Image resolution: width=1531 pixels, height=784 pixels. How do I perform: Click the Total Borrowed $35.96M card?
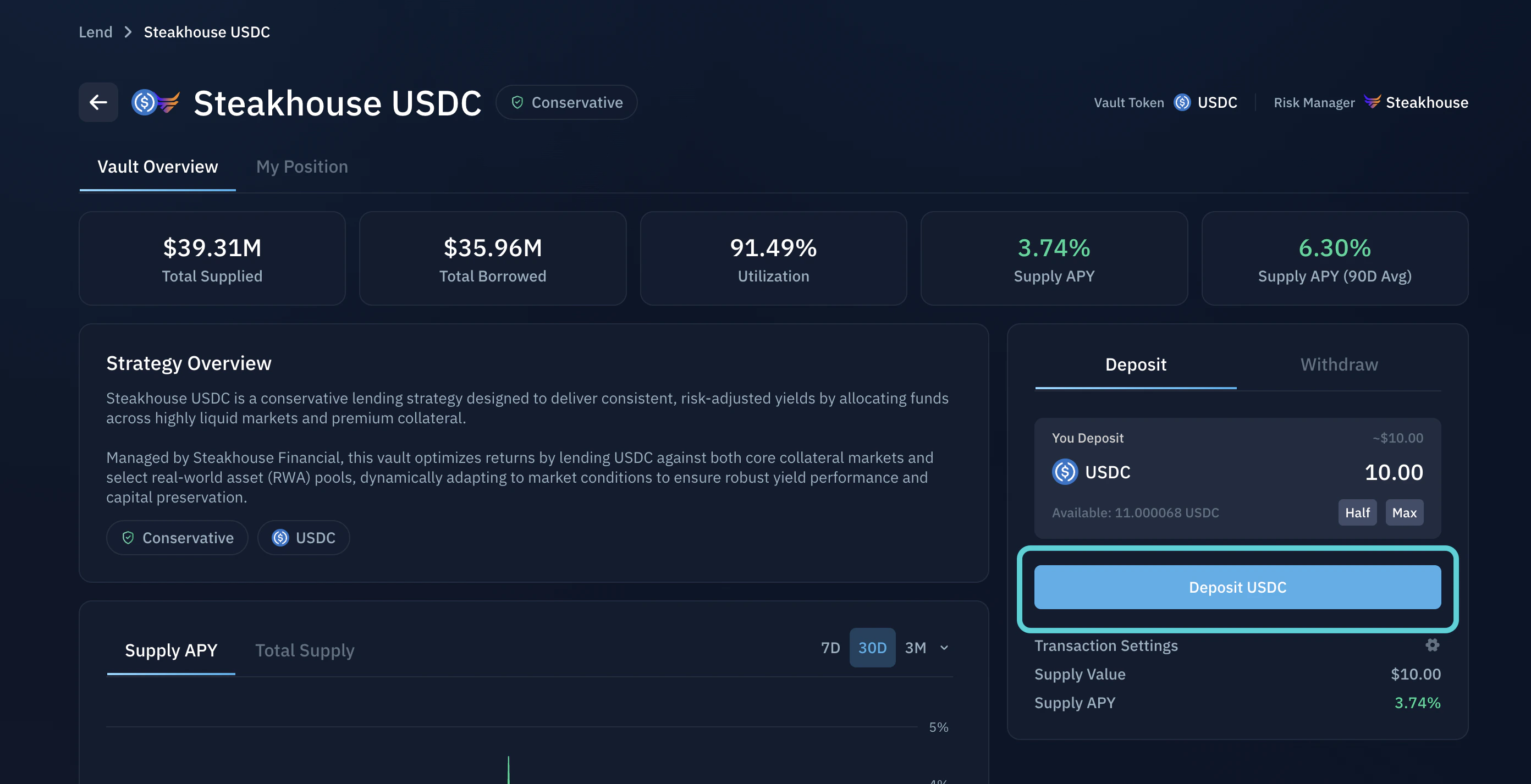click(x=493, y=258)
